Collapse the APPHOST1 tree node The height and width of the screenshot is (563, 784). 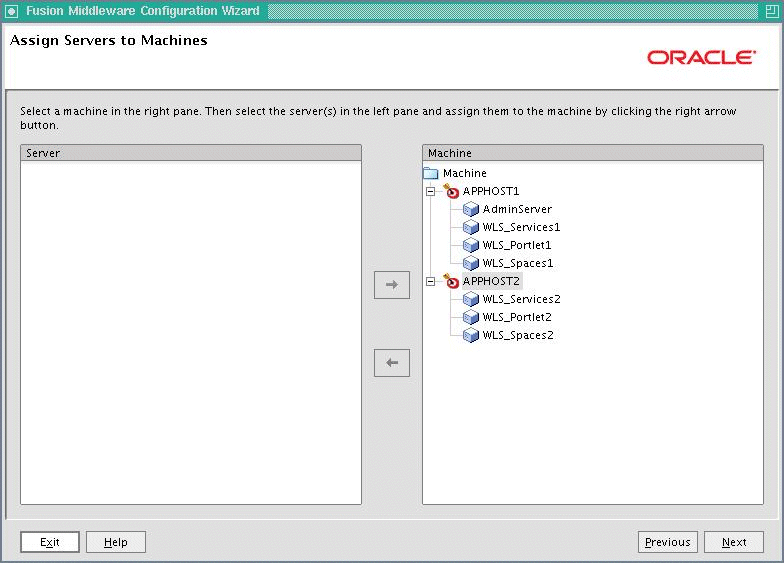coord(430,192)
